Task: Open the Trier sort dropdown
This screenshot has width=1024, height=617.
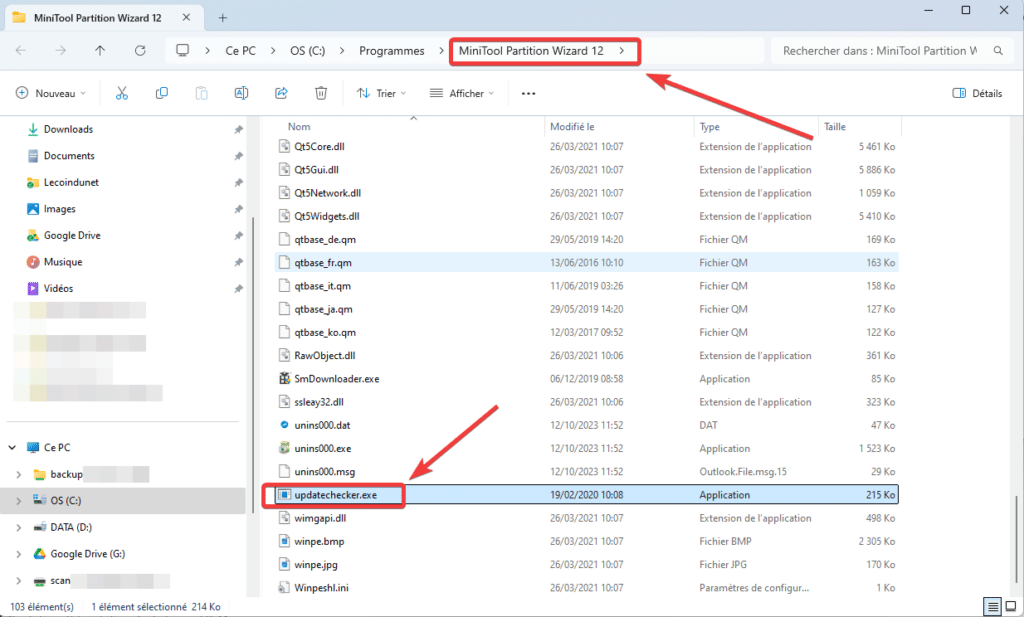Action: coord(381,93)
